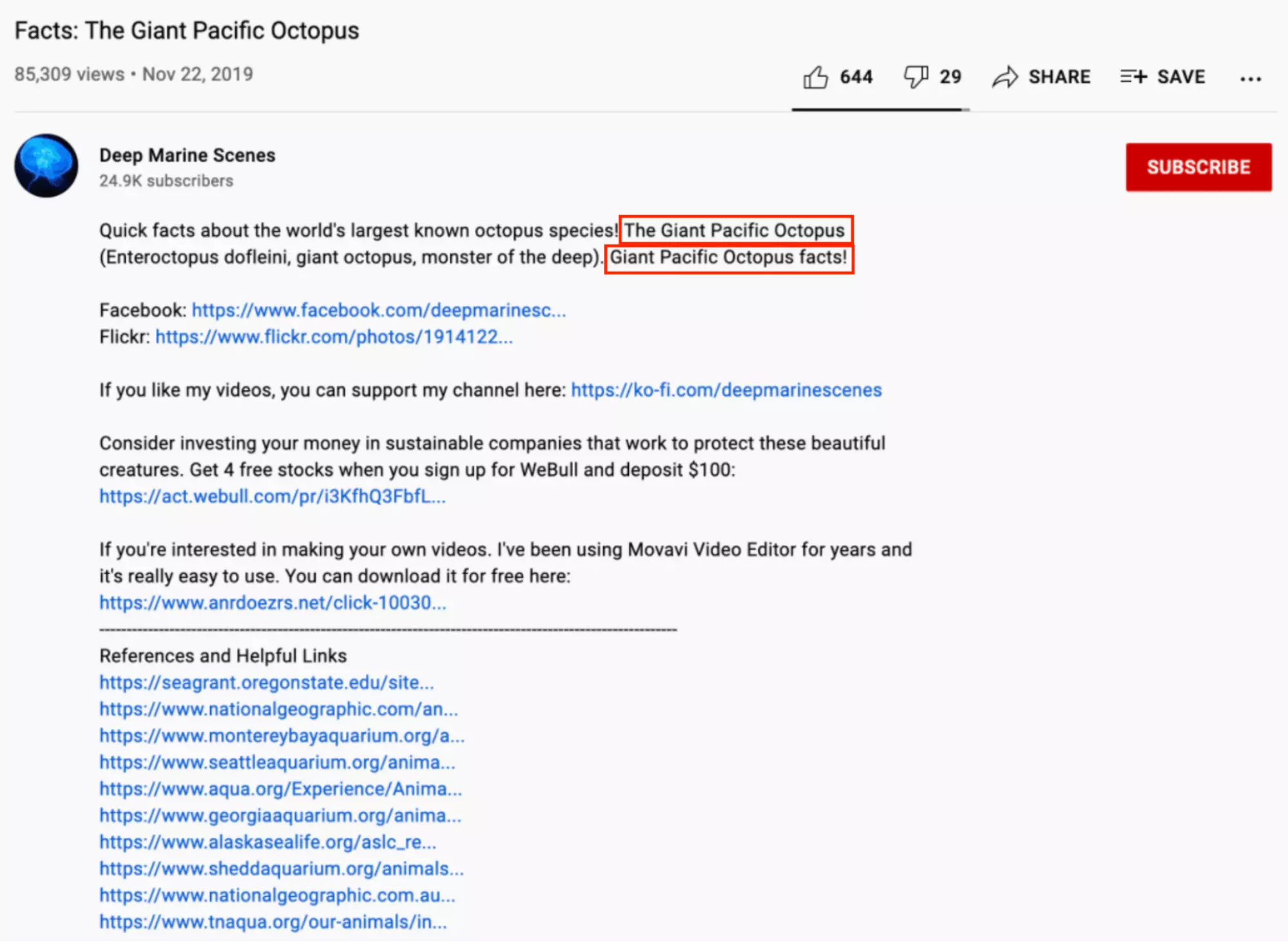
Task: Open the sheddaquarium.org reference link
Action: click(281, 869)
